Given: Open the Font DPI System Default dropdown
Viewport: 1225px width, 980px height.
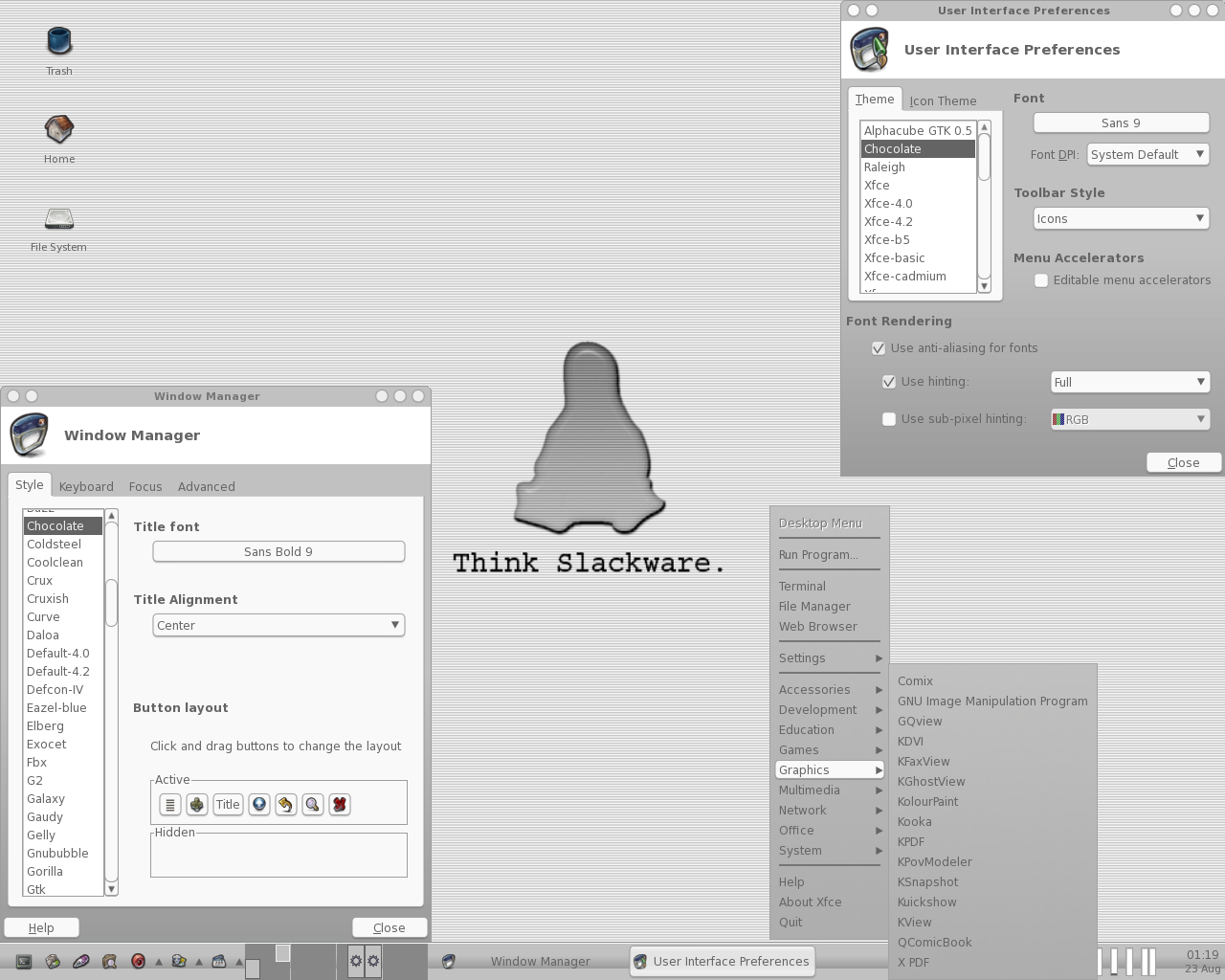Looking at the screenshot, I should coord(1148,154).
